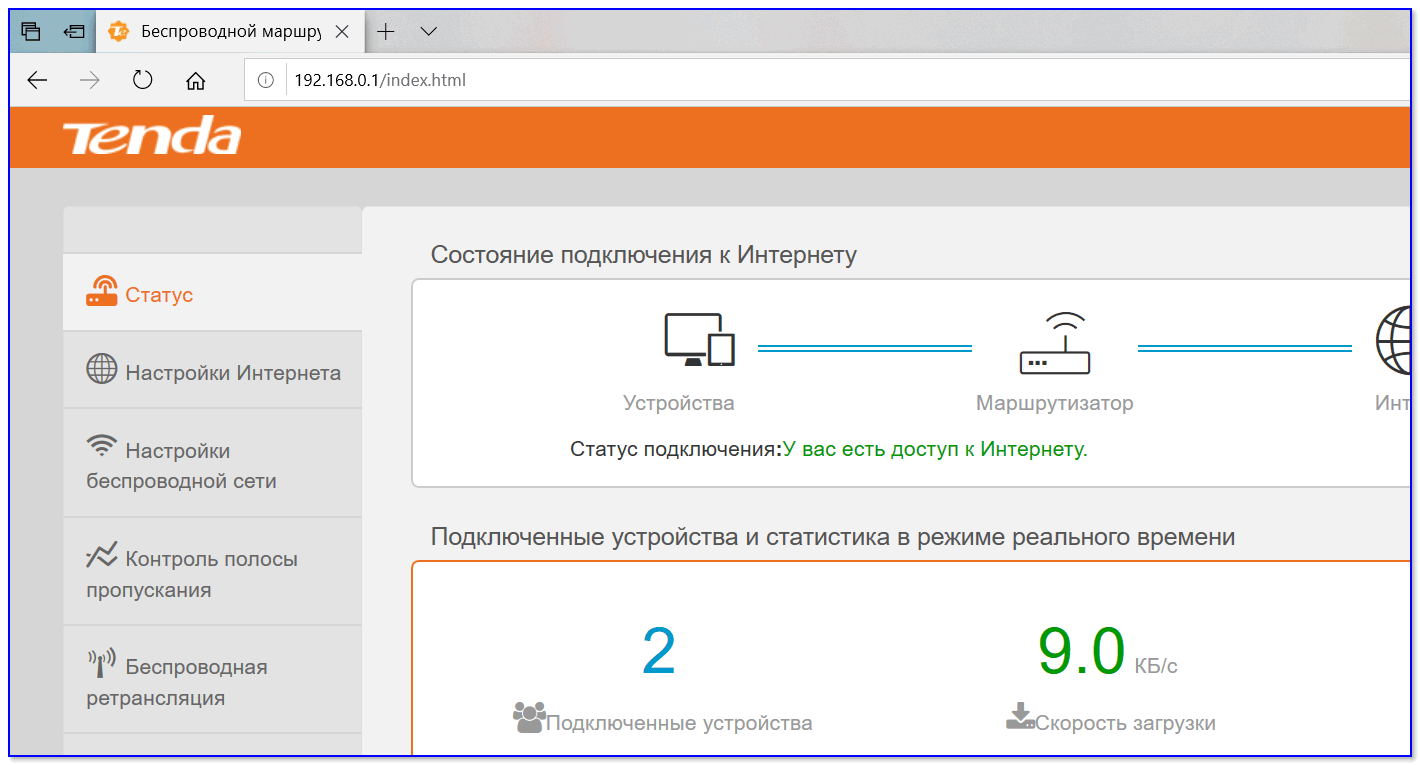Image resolution: width=1420 pixels, height=765 pixels.
Task: Click the Устройства computer and tablet icon
Action: click(x=699, y=340)
